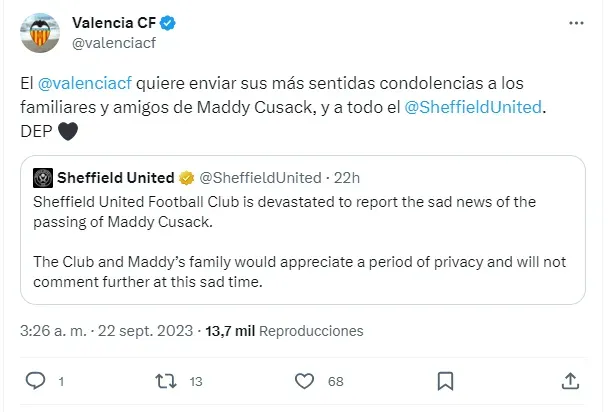The height and width of the screenshot is (412, 610).
Task: Open @valenciacf handle under the name
Action: (x=114, y=43)
